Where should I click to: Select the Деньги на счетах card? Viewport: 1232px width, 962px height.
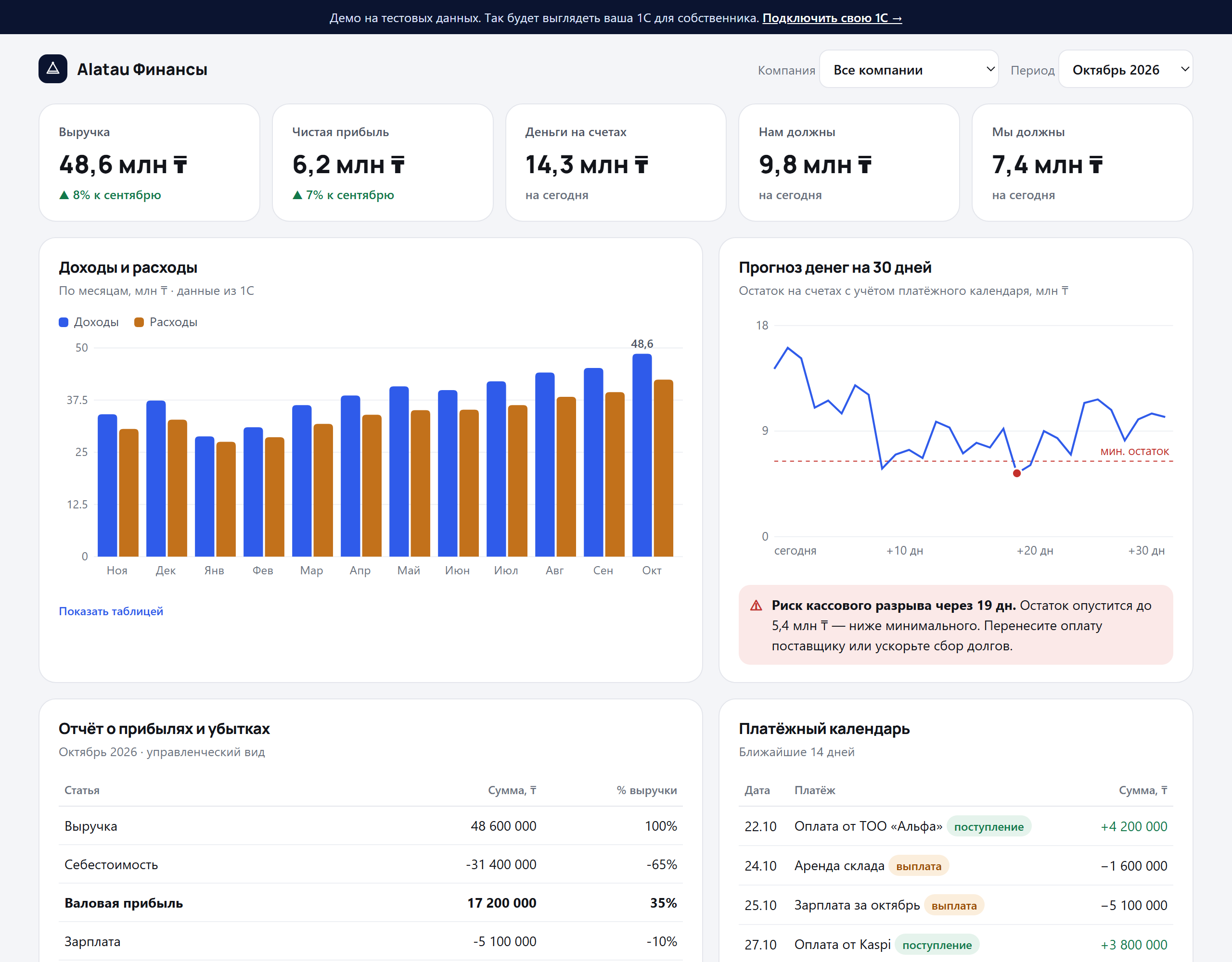pos(616,163)
